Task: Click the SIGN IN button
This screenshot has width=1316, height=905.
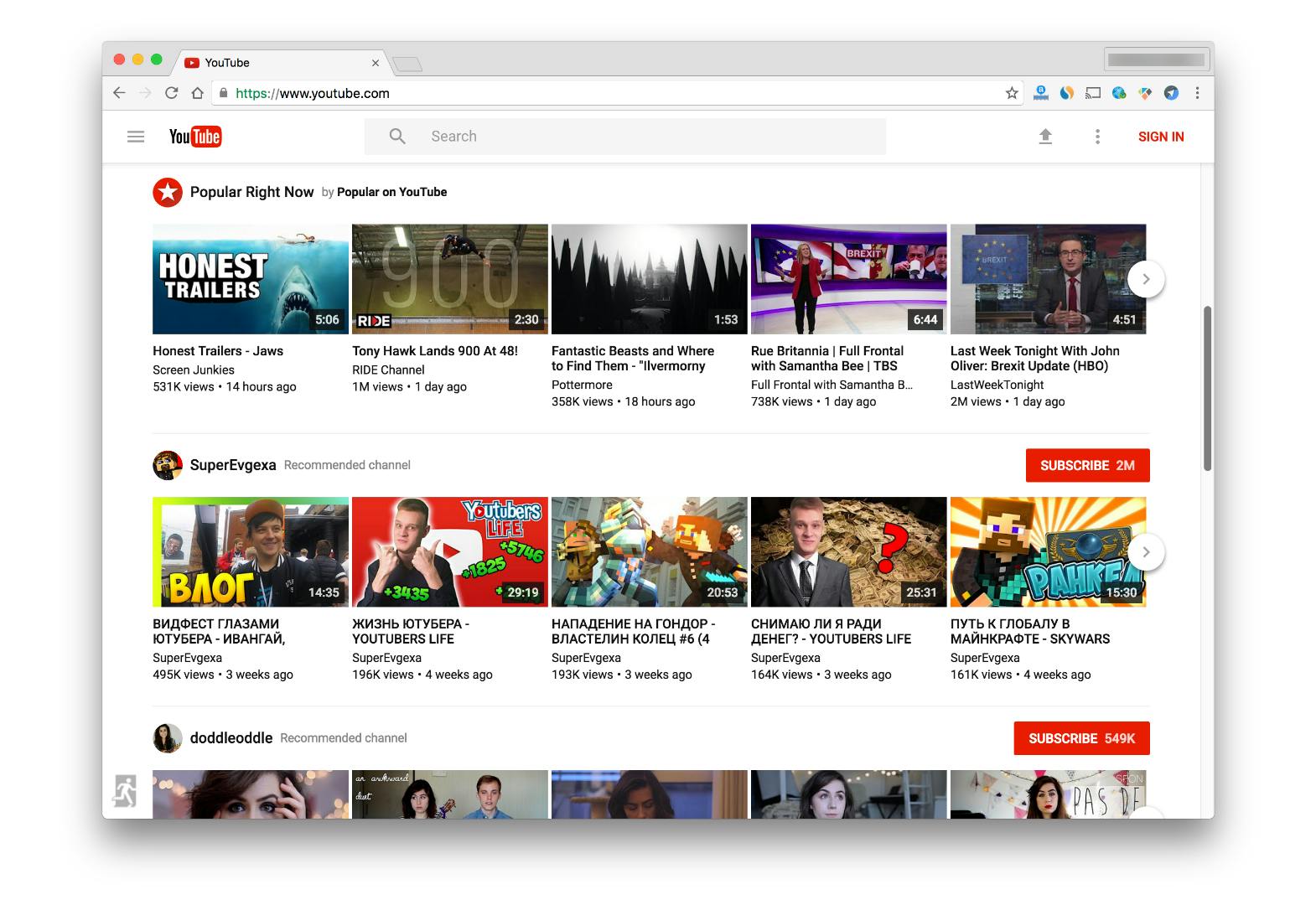Action: [x=1161, y=137]
